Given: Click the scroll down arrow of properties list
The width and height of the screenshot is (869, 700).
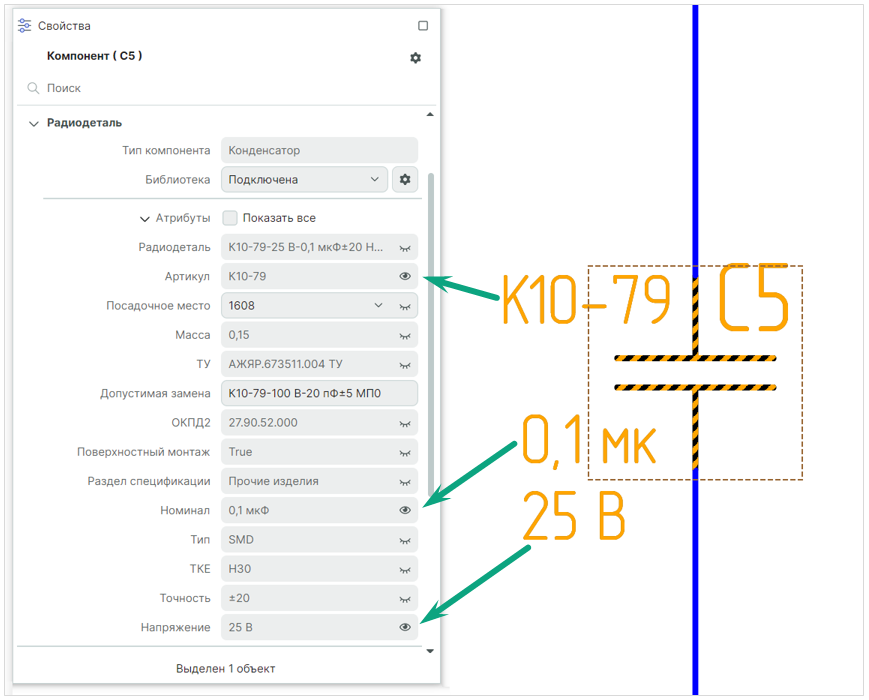Looking at the screenshot, I should coord(430,651).
